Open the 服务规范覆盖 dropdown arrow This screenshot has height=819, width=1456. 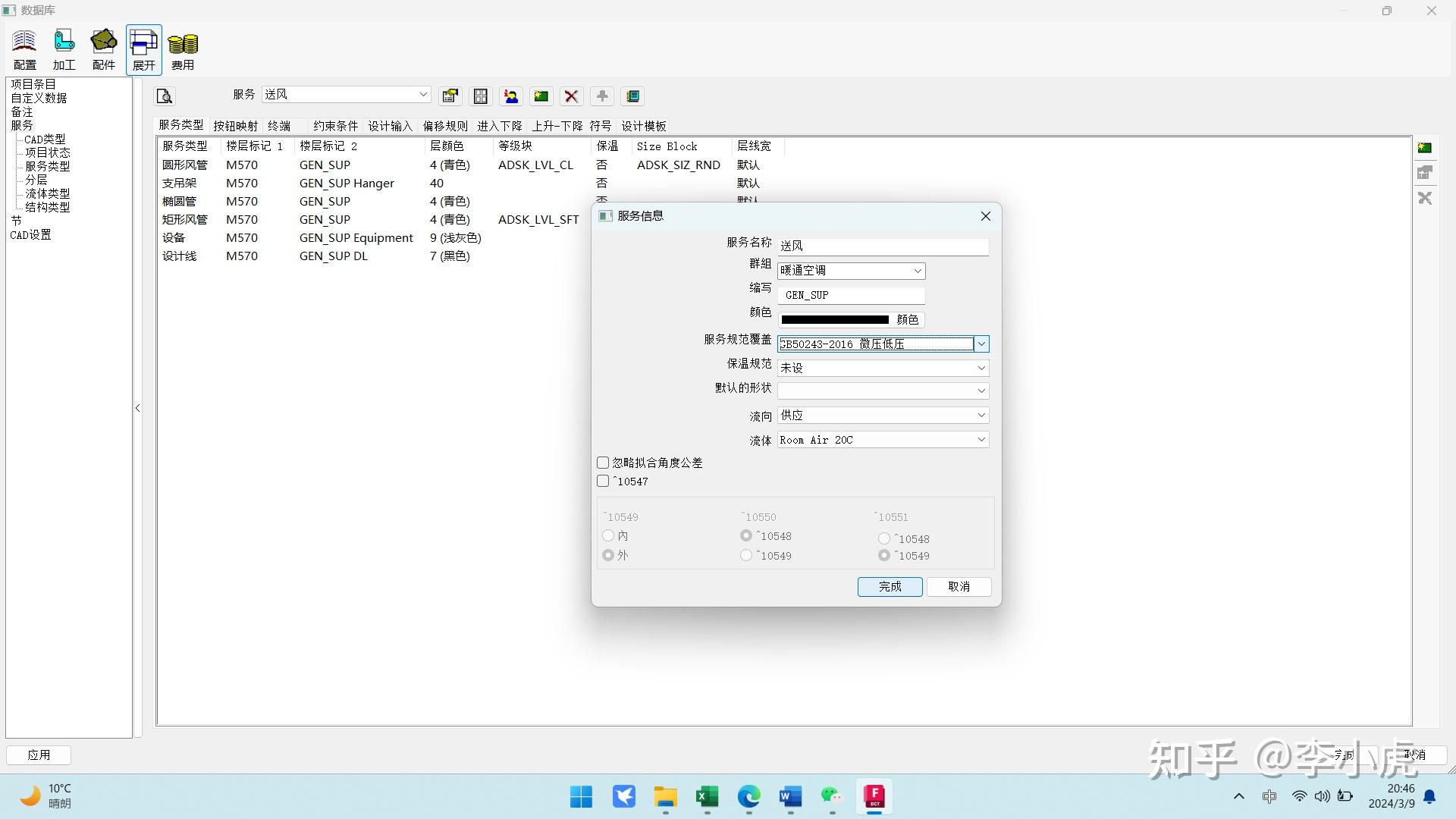[981, 344]
